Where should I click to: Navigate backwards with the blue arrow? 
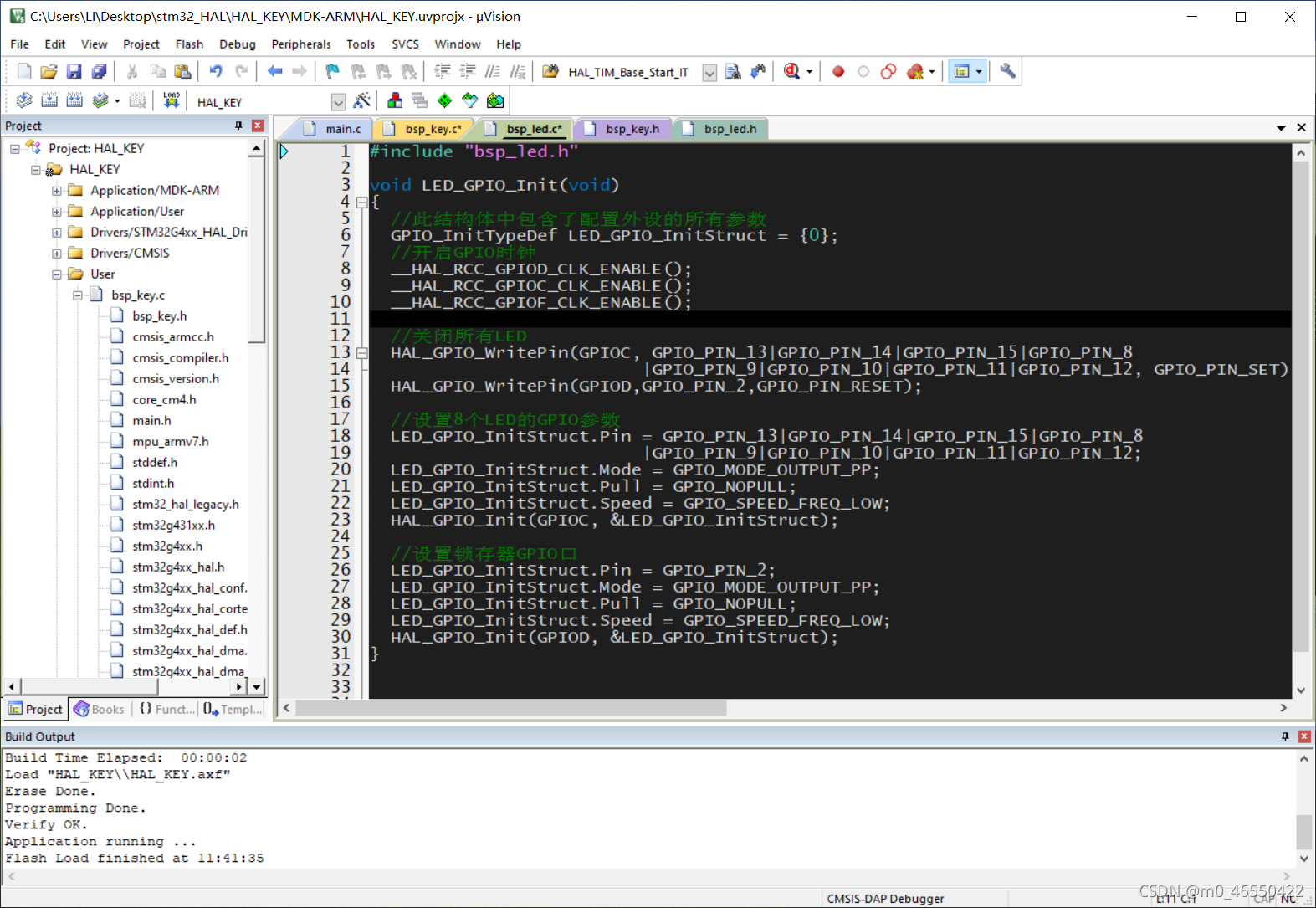274,71
